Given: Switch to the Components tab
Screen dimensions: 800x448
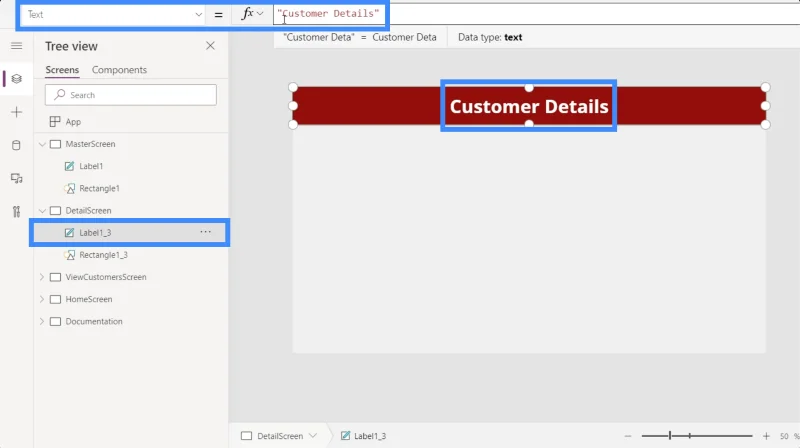Looking at the screenshot, I should pos(119,70).
